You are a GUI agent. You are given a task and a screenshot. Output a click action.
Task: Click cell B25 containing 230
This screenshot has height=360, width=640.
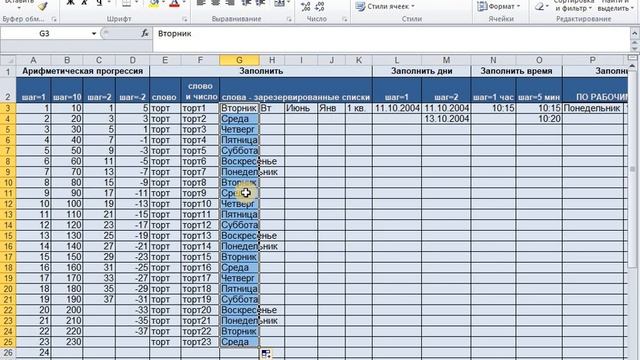67,342
